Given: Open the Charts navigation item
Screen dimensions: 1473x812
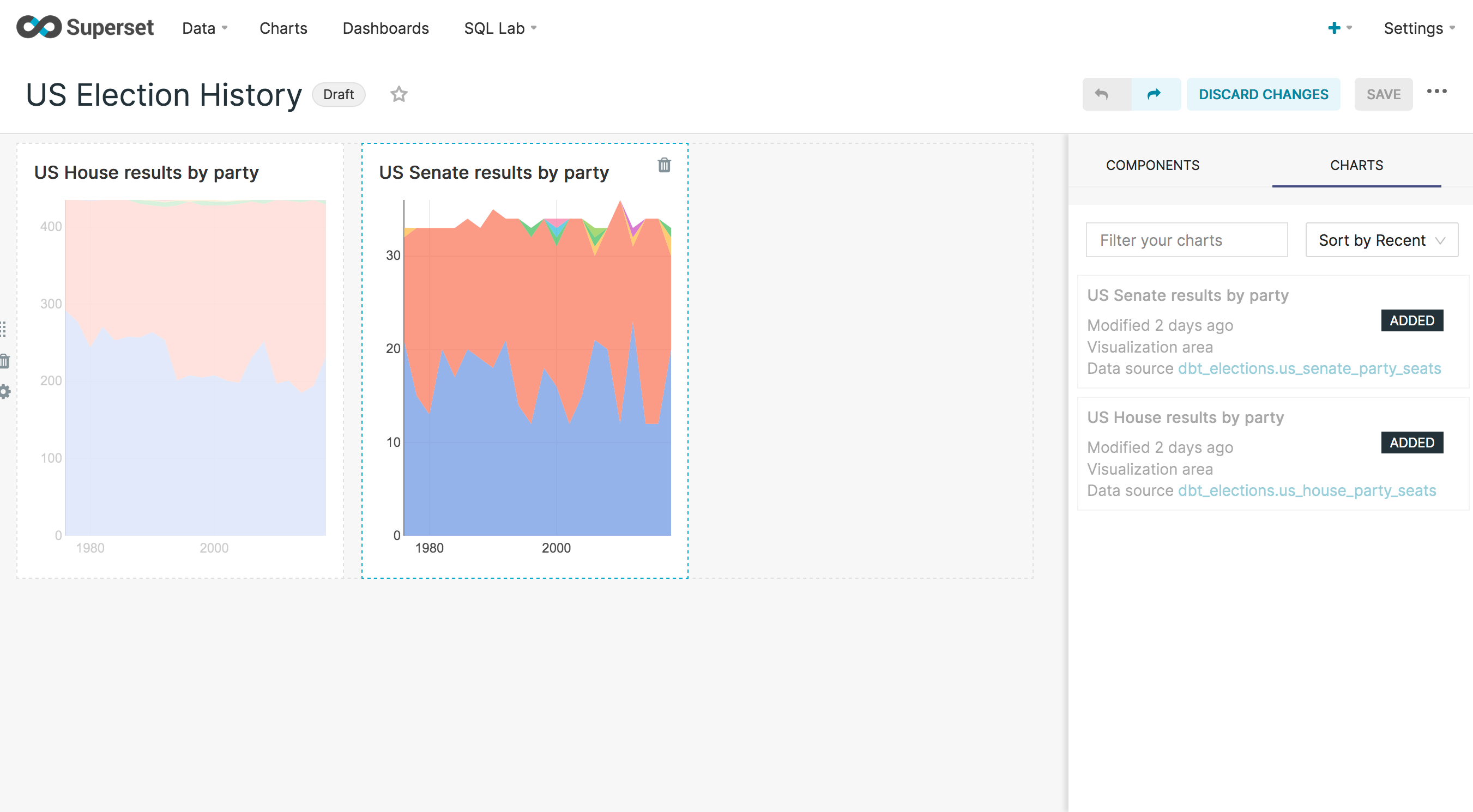Looking at the screenshot, I should pyautogui.click(x=283, y=27).
